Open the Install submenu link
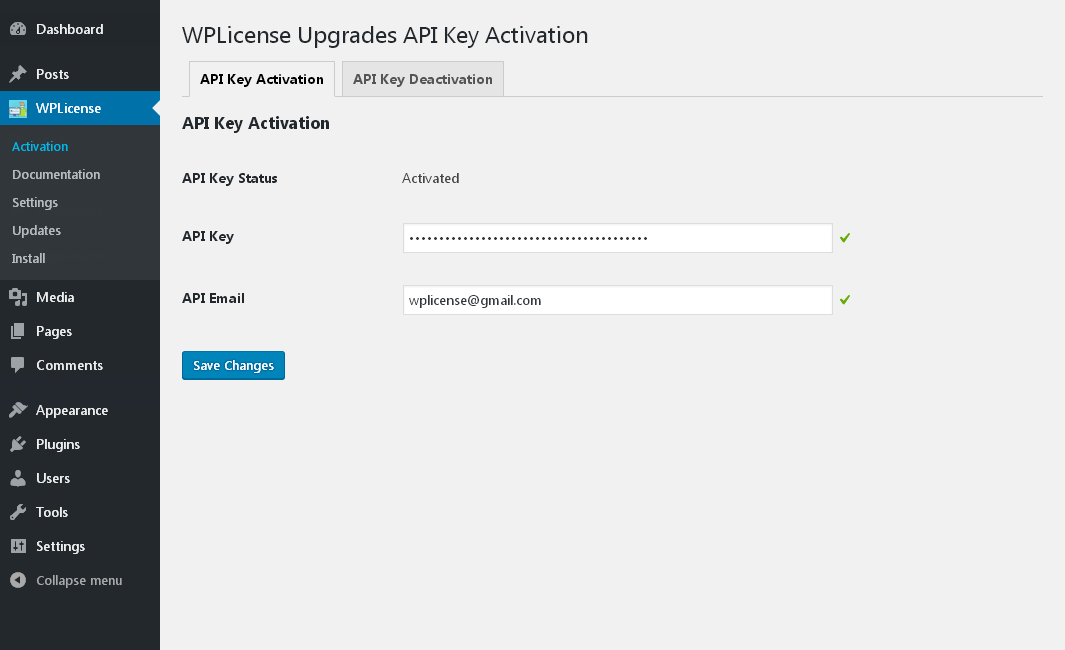Image resolution: width=1065 pixels, height=650 pixels. tap(29, 258)
